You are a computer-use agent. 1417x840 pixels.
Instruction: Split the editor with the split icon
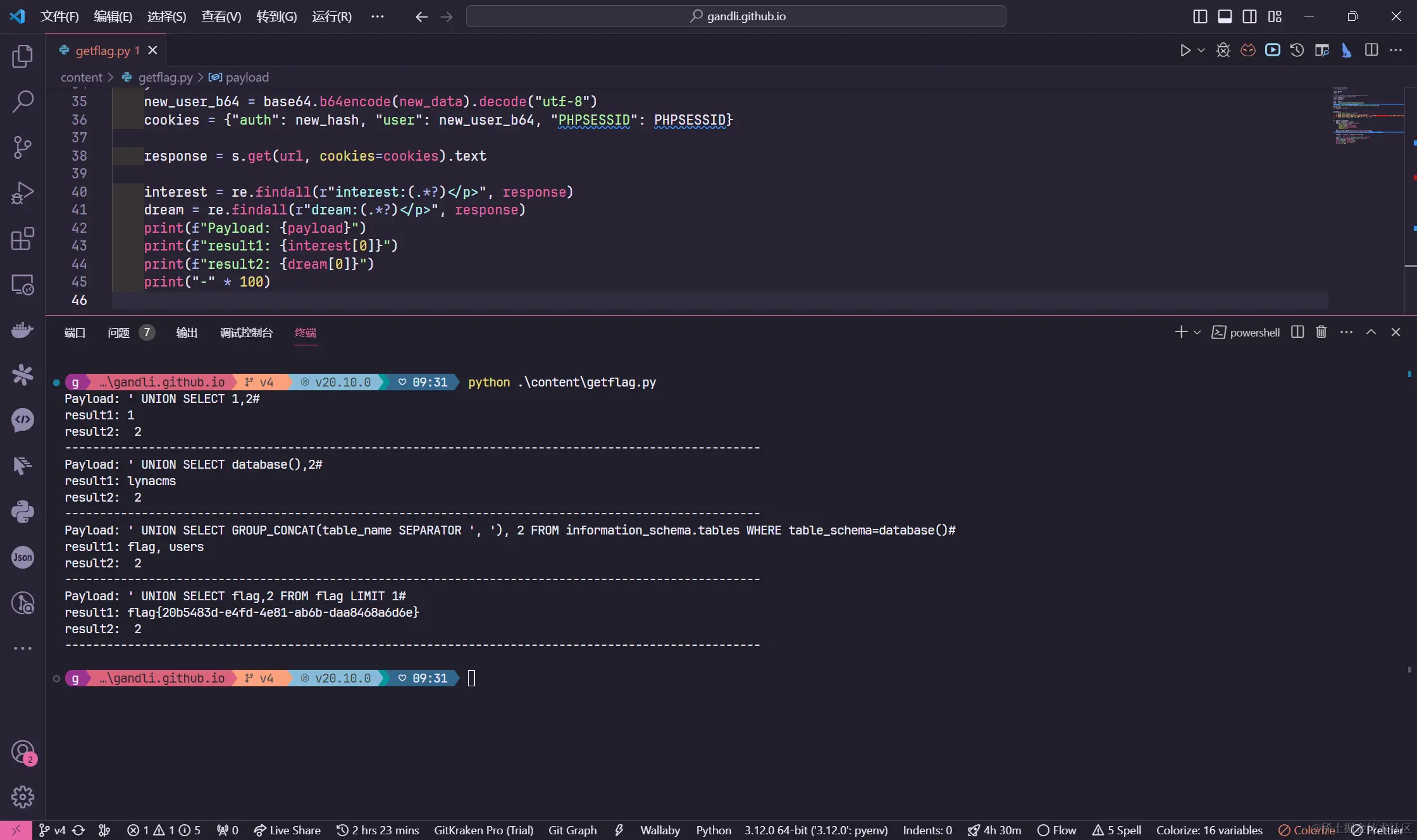1371,50
